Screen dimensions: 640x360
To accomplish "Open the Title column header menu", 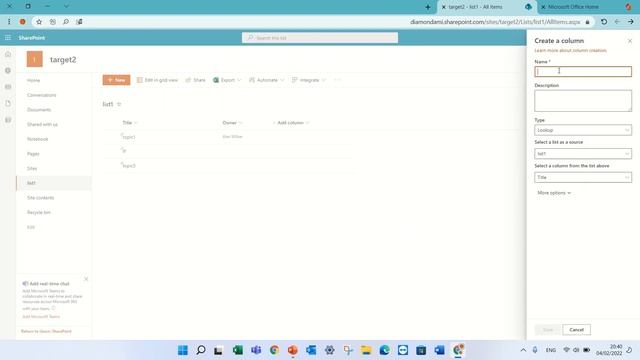I will [130, 122].
